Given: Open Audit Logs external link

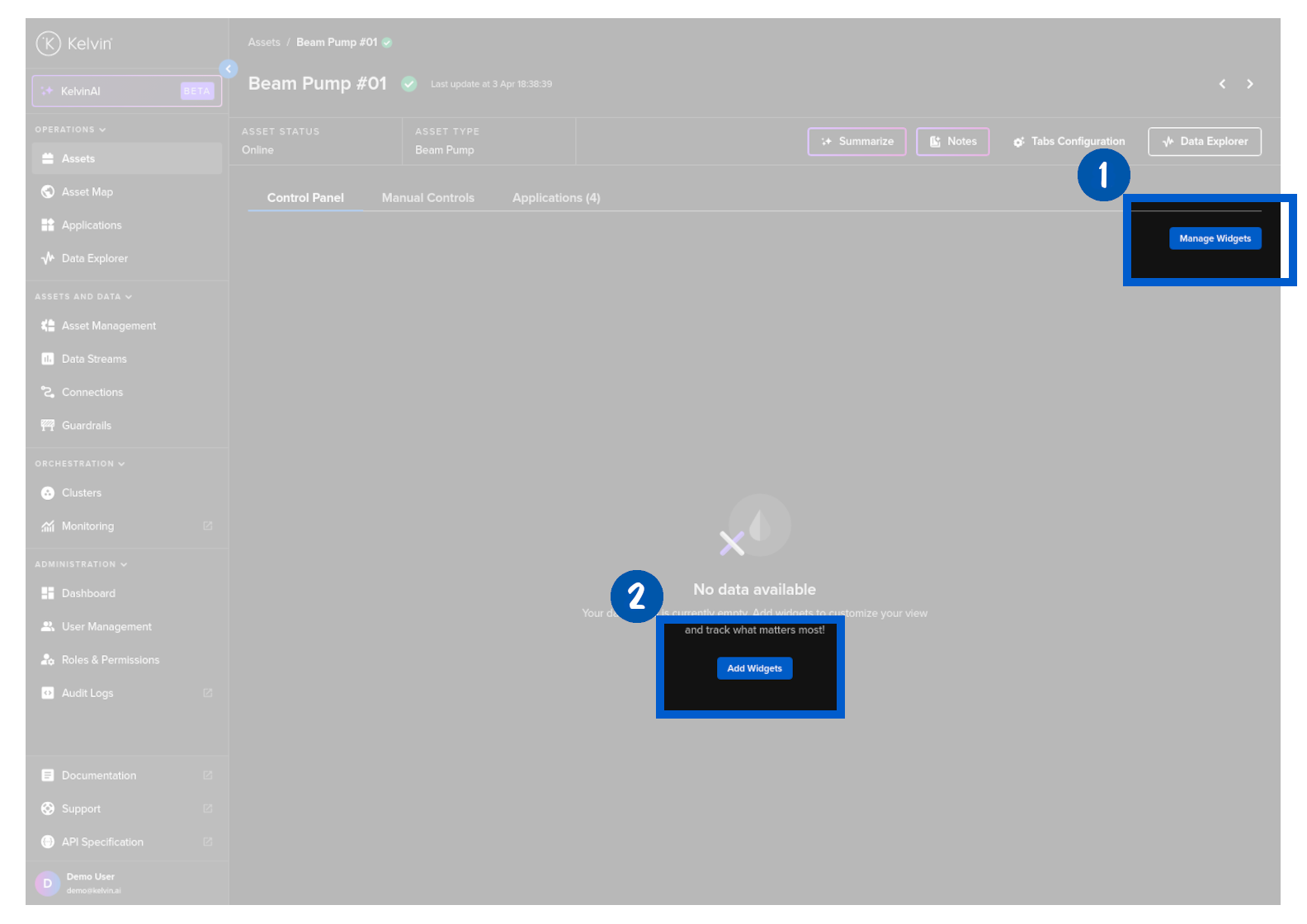Looking at the screenshot, I should 207,693.
